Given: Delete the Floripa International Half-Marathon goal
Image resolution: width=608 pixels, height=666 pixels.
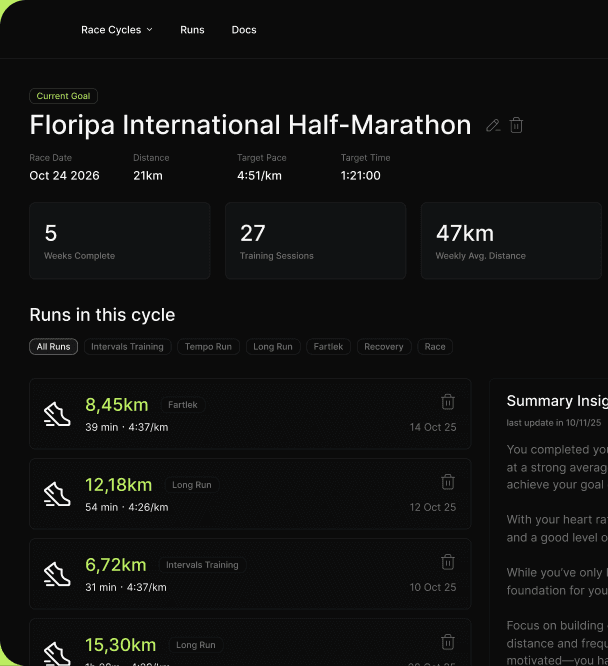Looking at the screenshot, I should coord(516,125).
